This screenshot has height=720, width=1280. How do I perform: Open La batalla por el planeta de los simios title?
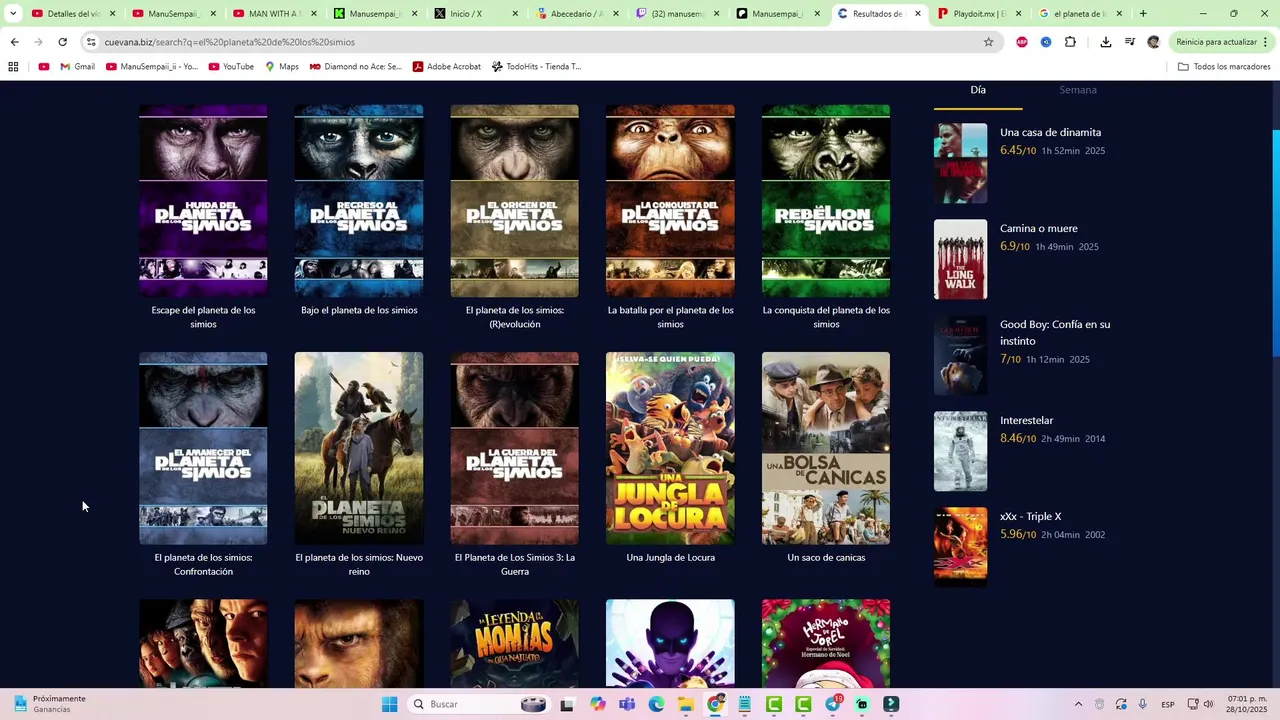click(x=671, y=317)
